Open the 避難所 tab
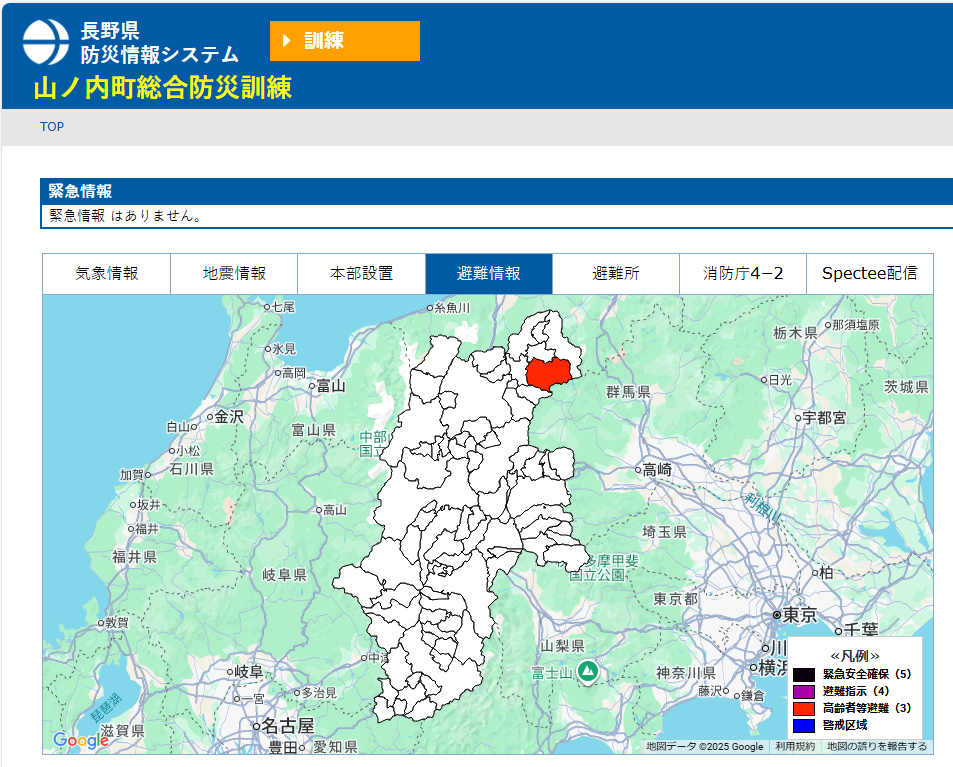 pyautogui.click(x=615, y=274)
